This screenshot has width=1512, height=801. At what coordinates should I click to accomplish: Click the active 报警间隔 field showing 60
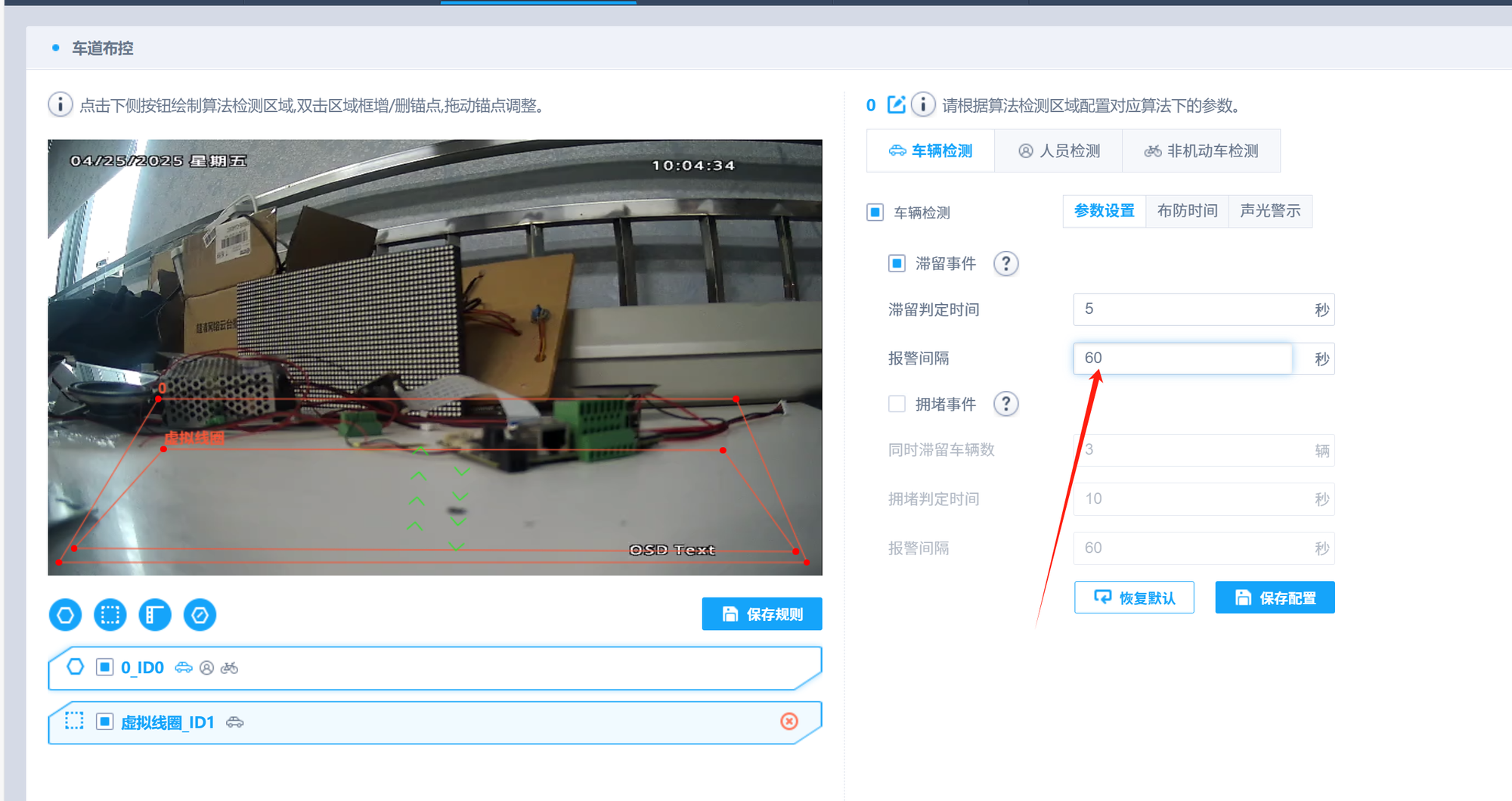[1182, 359]
